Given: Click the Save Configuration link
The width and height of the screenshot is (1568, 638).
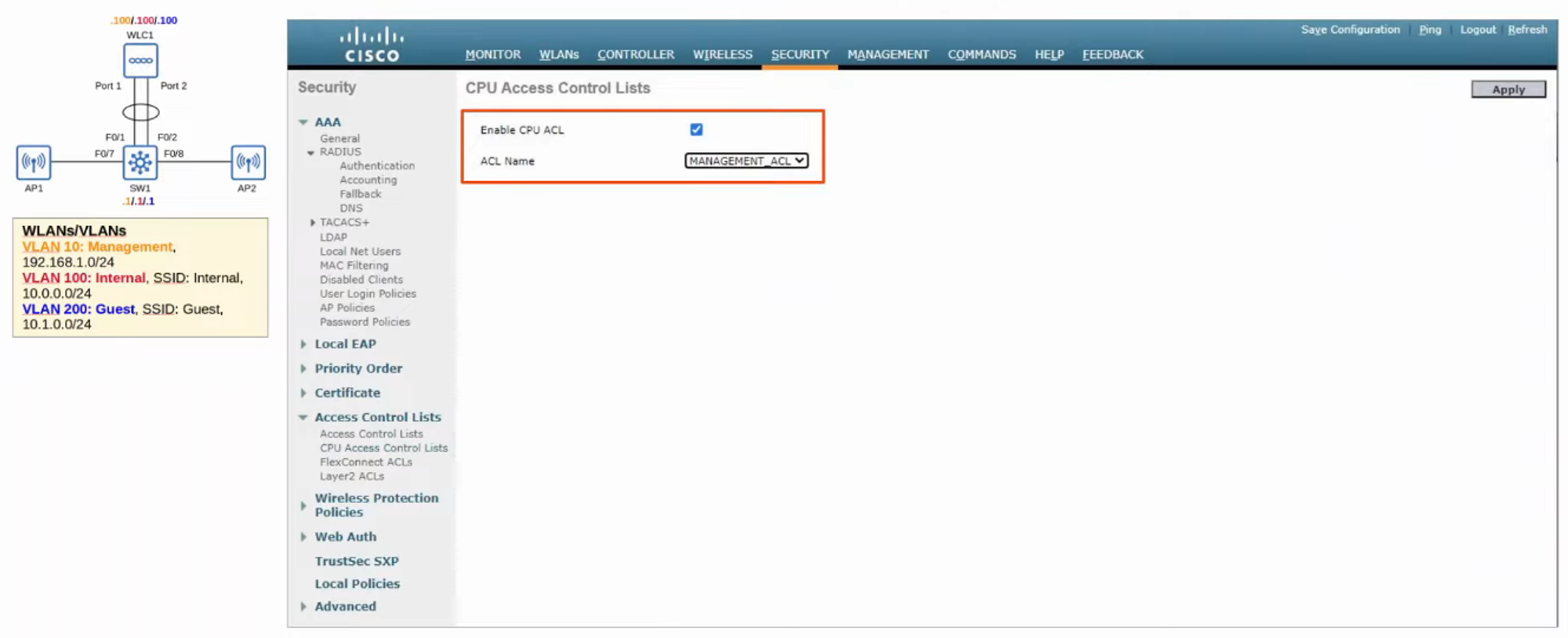Looking at the screenshot, I should 1350,30.
